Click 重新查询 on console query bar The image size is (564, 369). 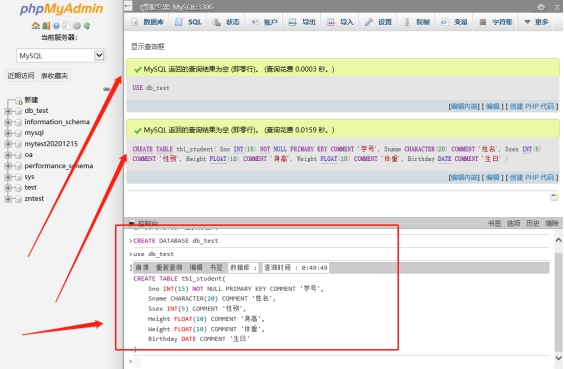point(169,268)
